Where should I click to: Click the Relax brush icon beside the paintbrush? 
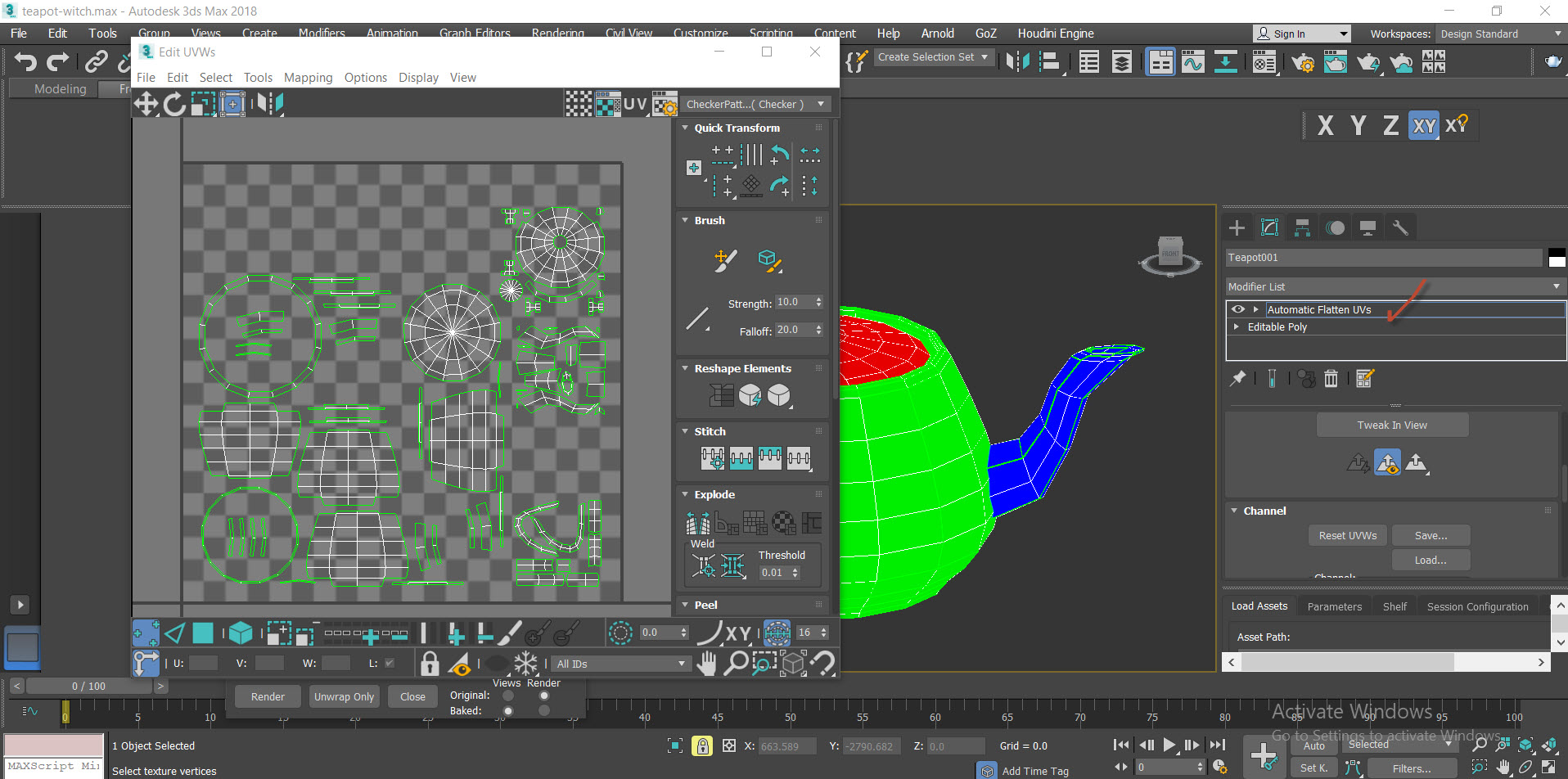point(769,260)
